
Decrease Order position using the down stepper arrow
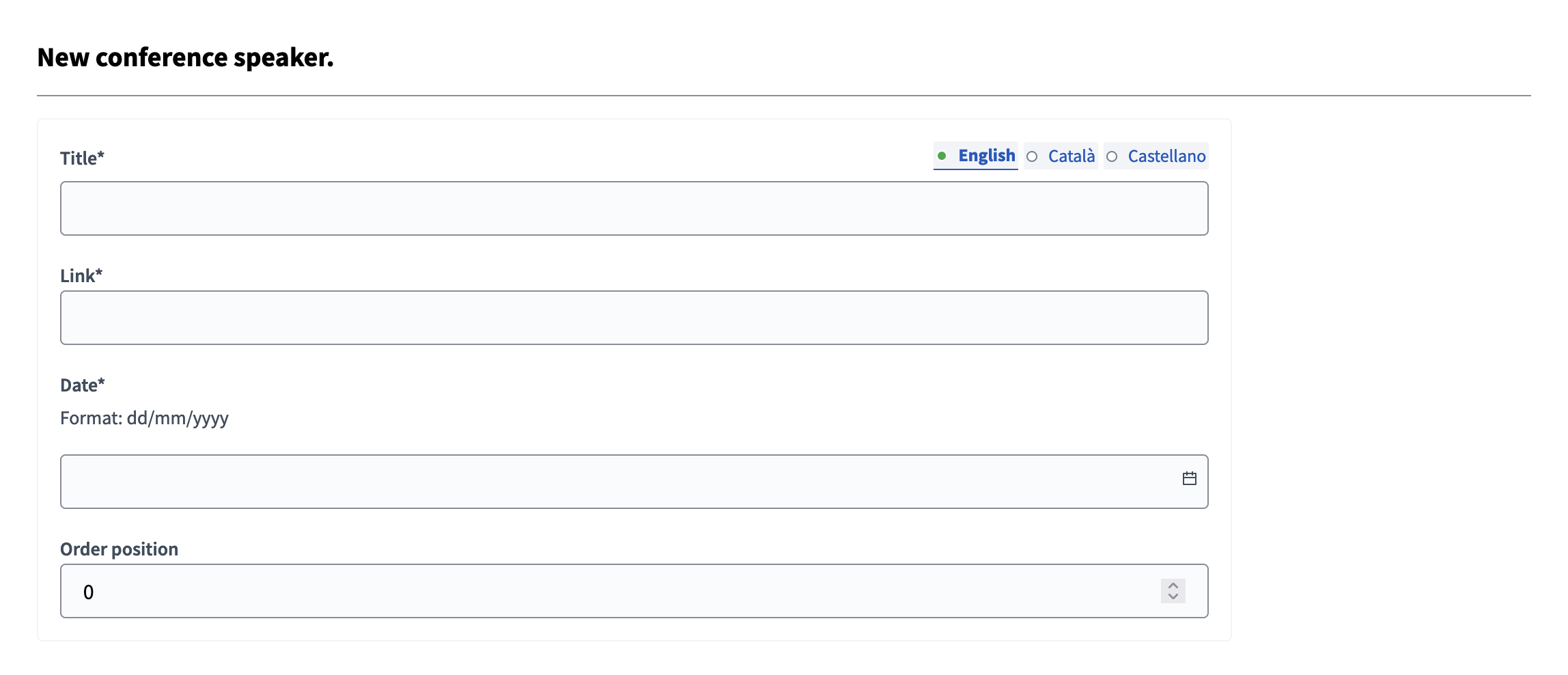tap(1172, 597)
